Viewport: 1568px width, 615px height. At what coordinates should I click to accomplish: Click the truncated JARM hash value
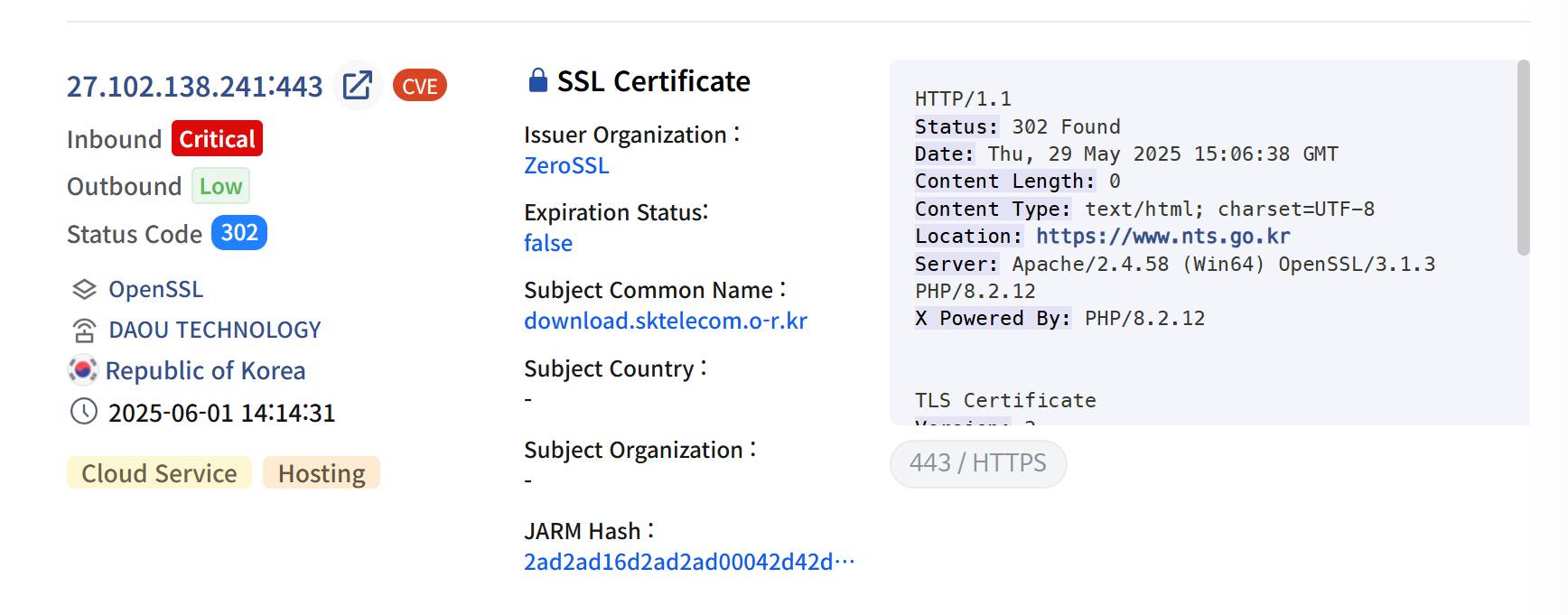tap(688, 563)
